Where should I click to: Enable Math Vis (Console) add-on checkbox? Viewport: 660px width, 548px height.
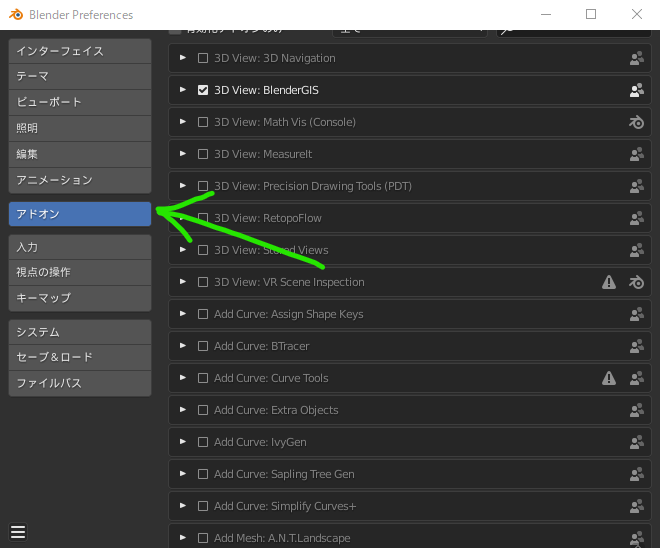coord(203,122)
